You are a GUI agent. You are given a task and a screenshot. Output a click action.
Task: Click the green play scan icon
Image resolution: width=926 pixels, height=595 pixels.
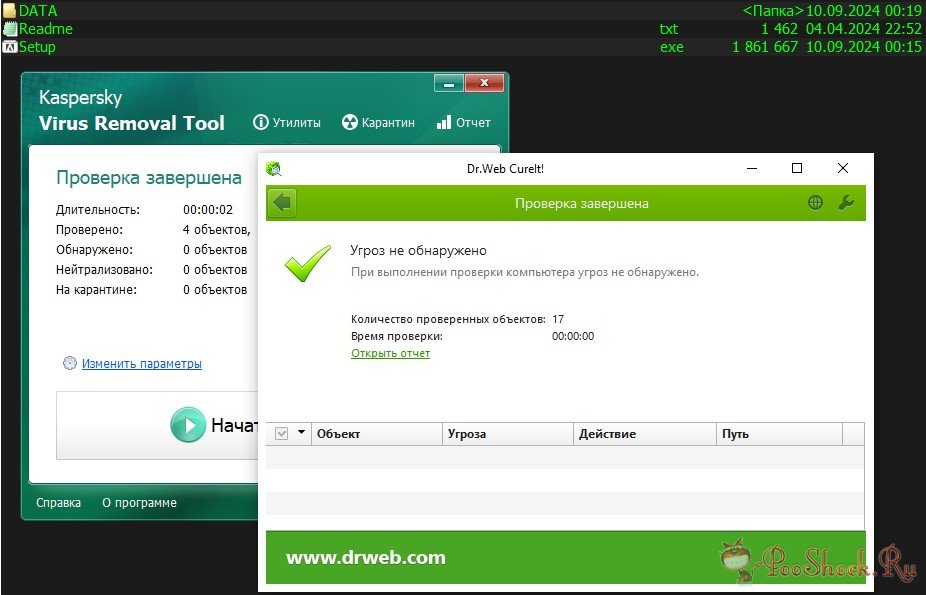188,425
